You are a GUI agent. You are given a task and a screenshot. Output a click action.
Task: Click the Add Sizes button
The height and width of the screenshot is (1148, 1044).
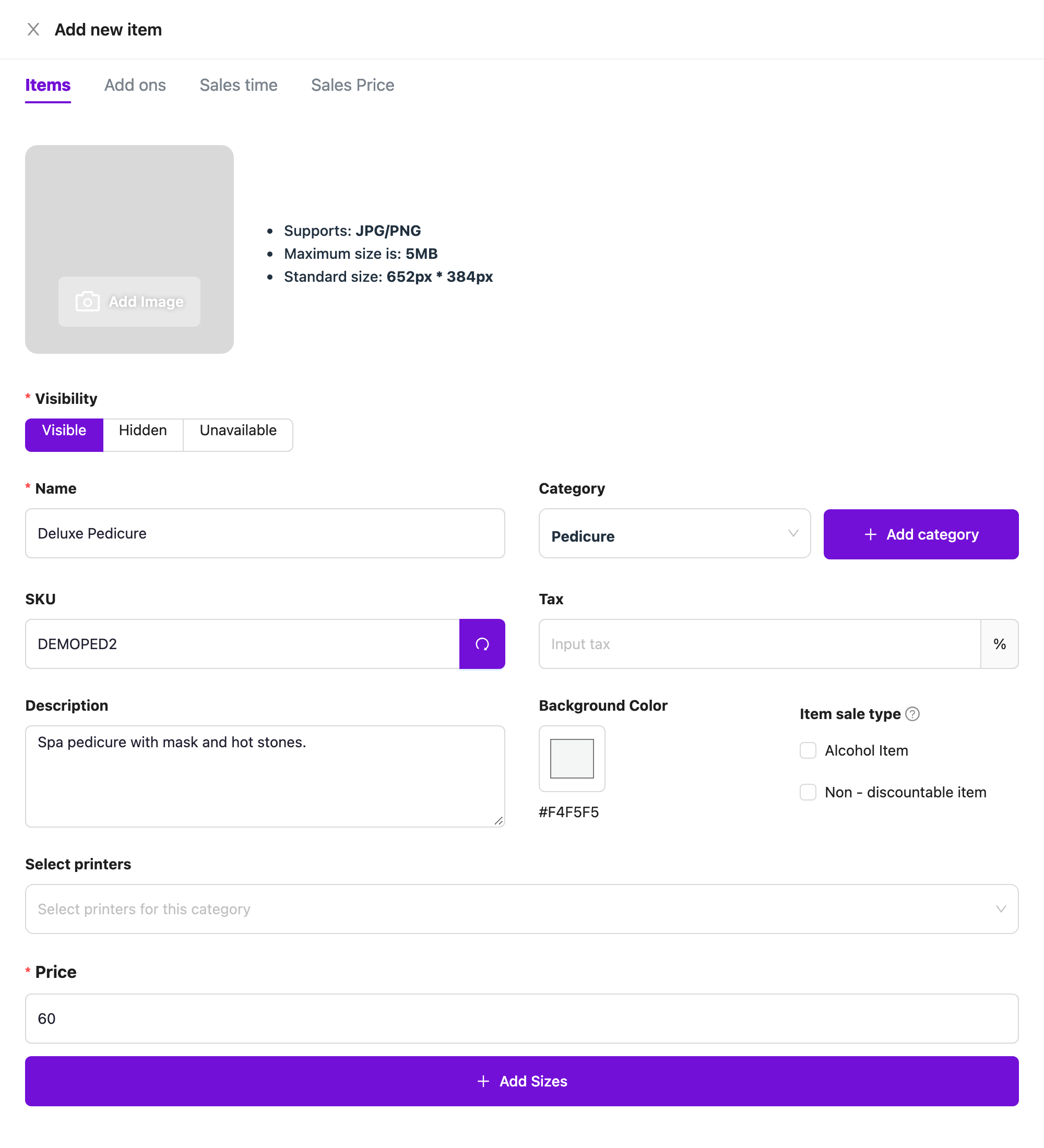[x=521, y=1081]
